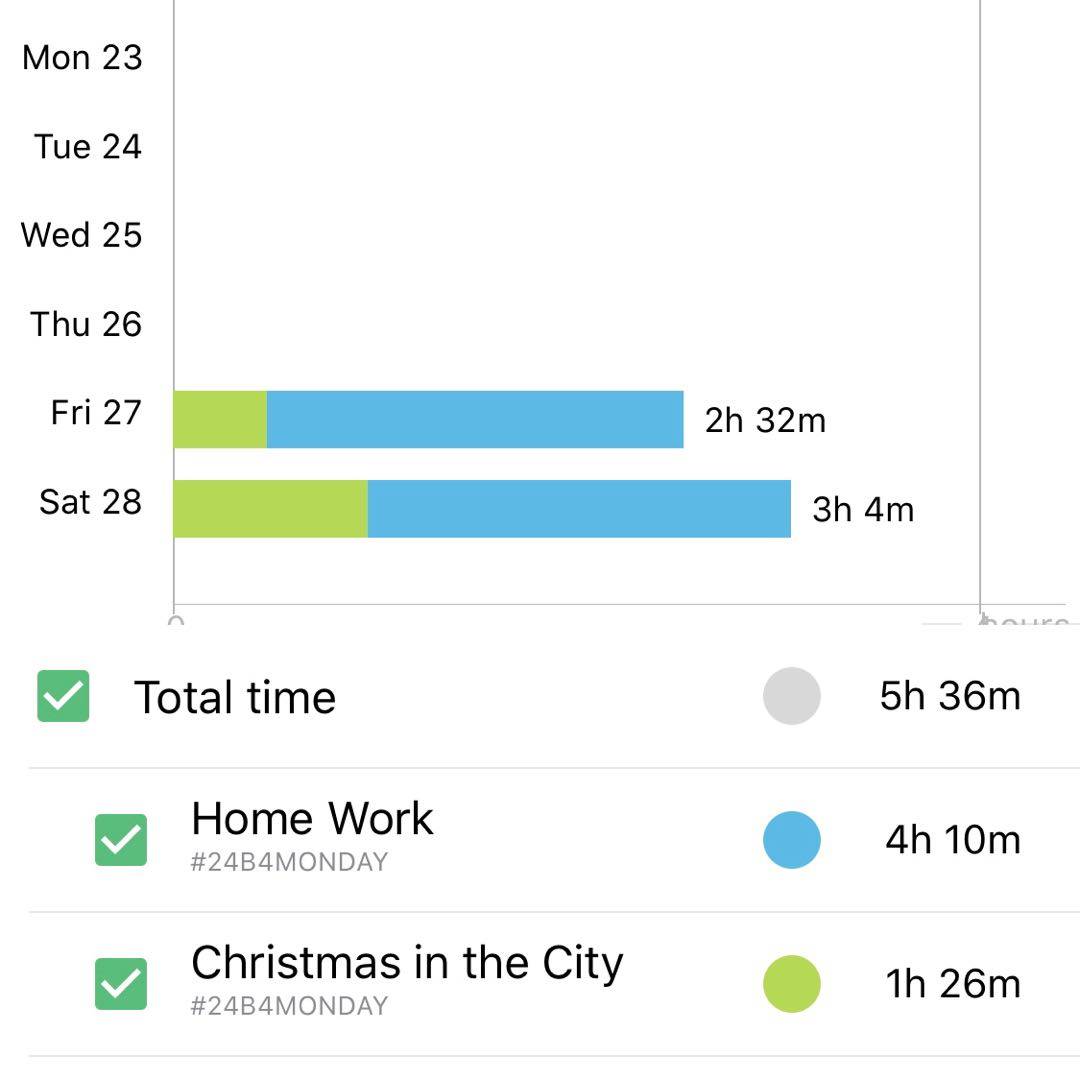
Task: Select the blue segment of Friday's bar
Action: (475, 419)
